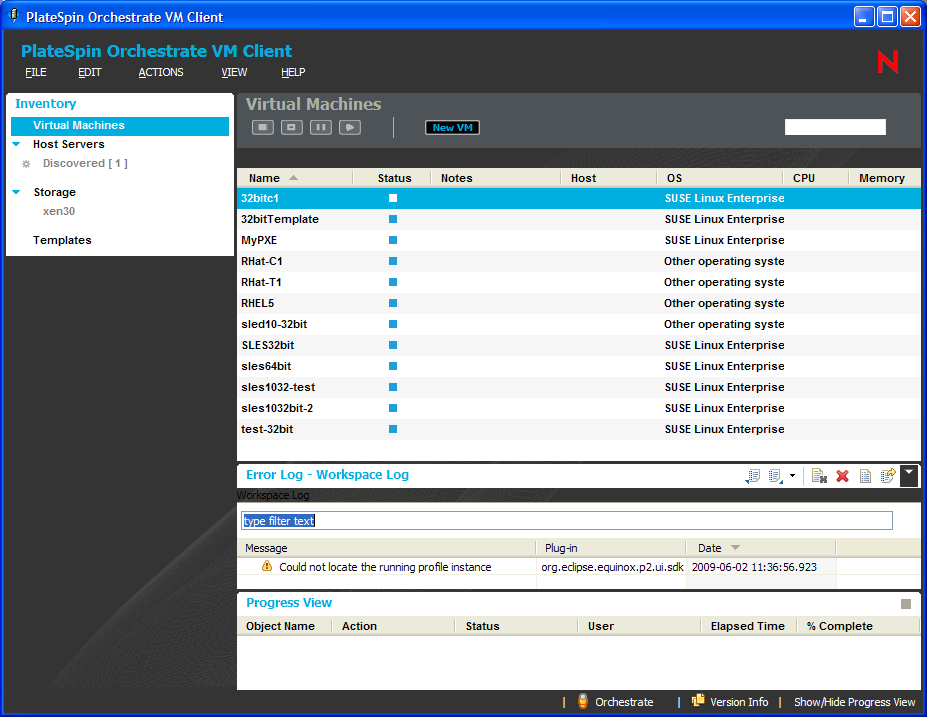The image size is (927, 717).
Task: Select the sles64bit VM row
Action: 579,366
